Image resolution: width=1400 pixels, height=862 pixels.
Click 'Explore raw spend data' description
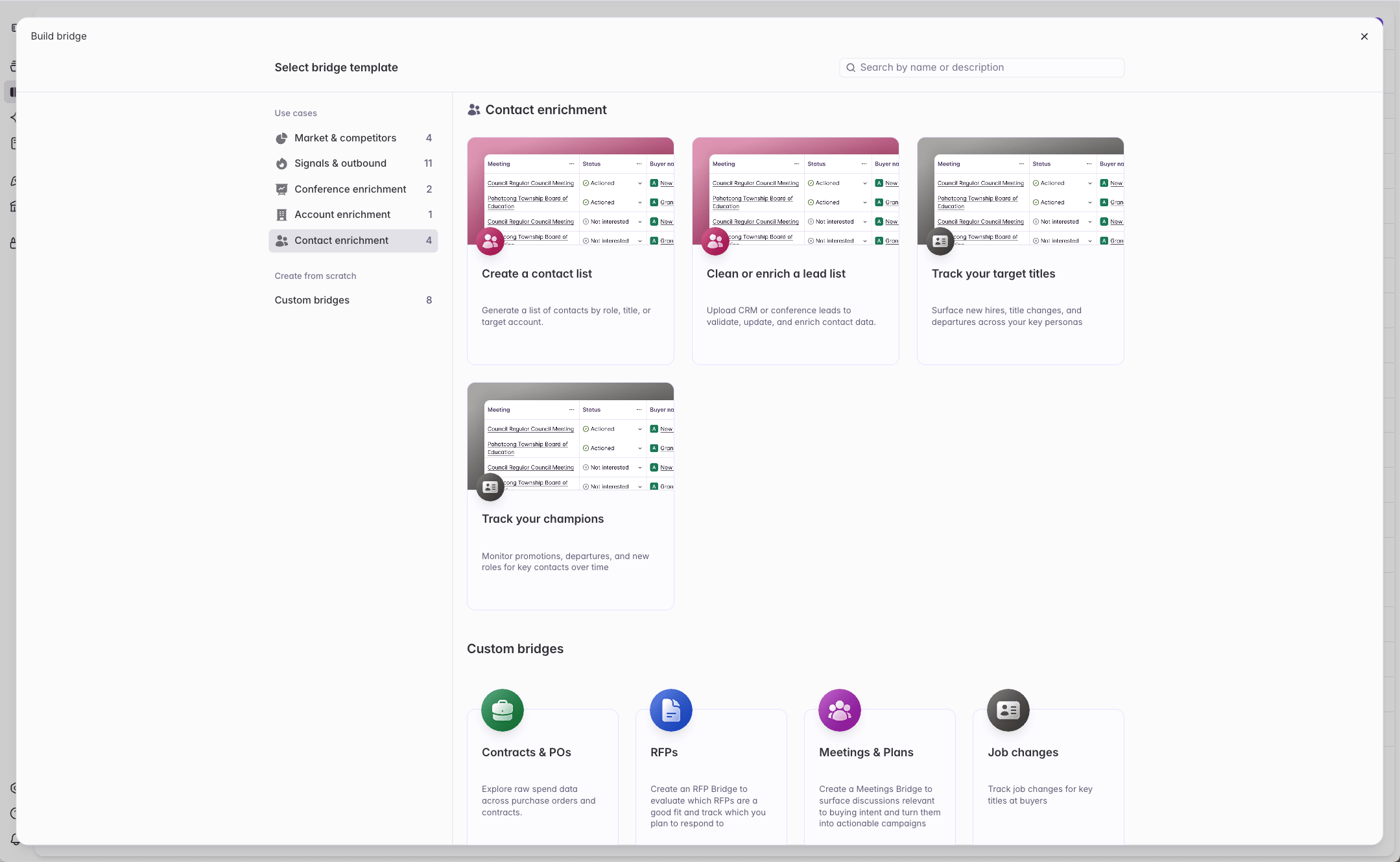click(x=539, y=801)
